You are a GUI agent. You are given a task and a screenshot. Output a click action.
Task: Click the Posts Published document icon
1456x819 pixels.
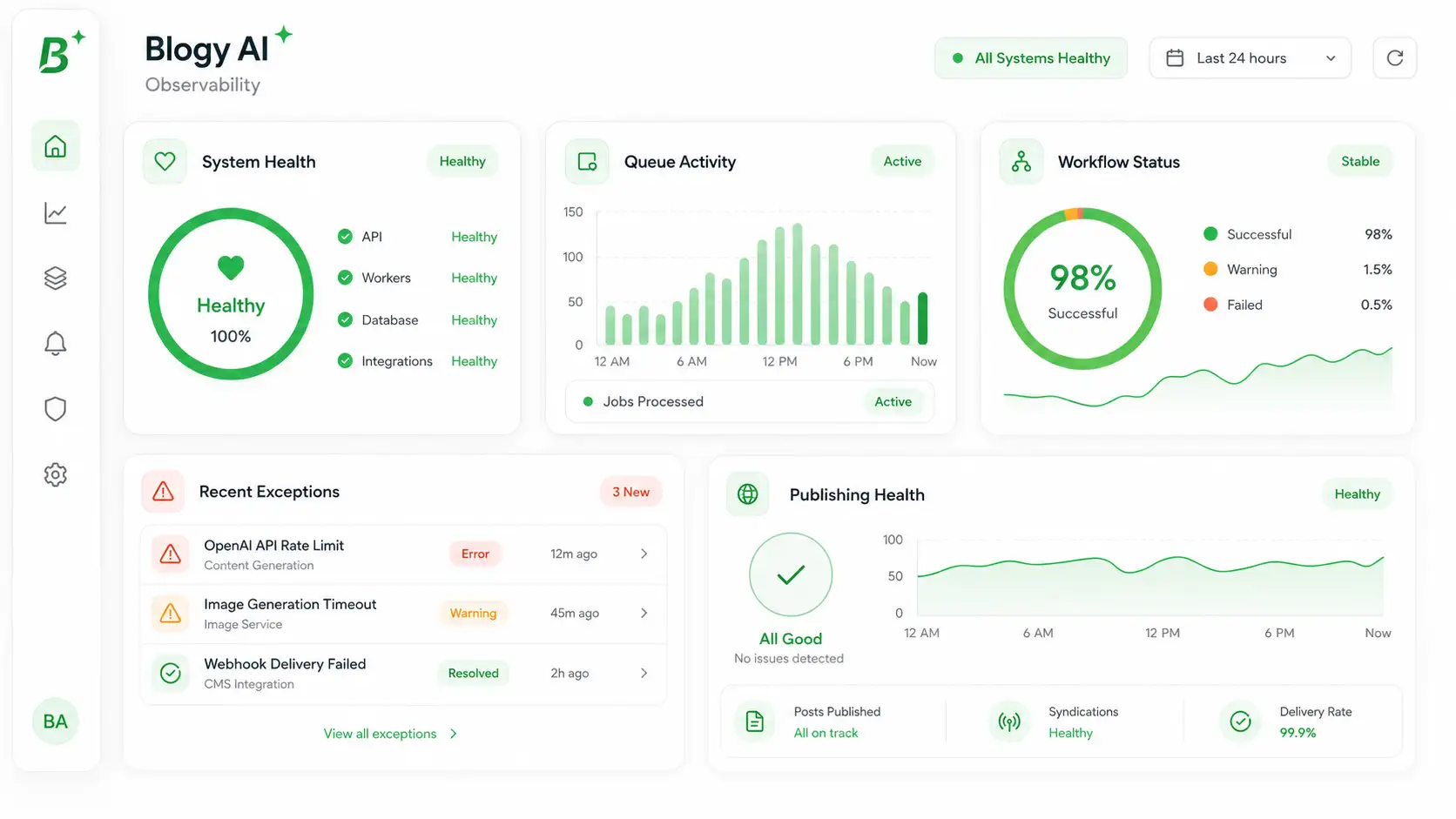(x=755, y=722)
